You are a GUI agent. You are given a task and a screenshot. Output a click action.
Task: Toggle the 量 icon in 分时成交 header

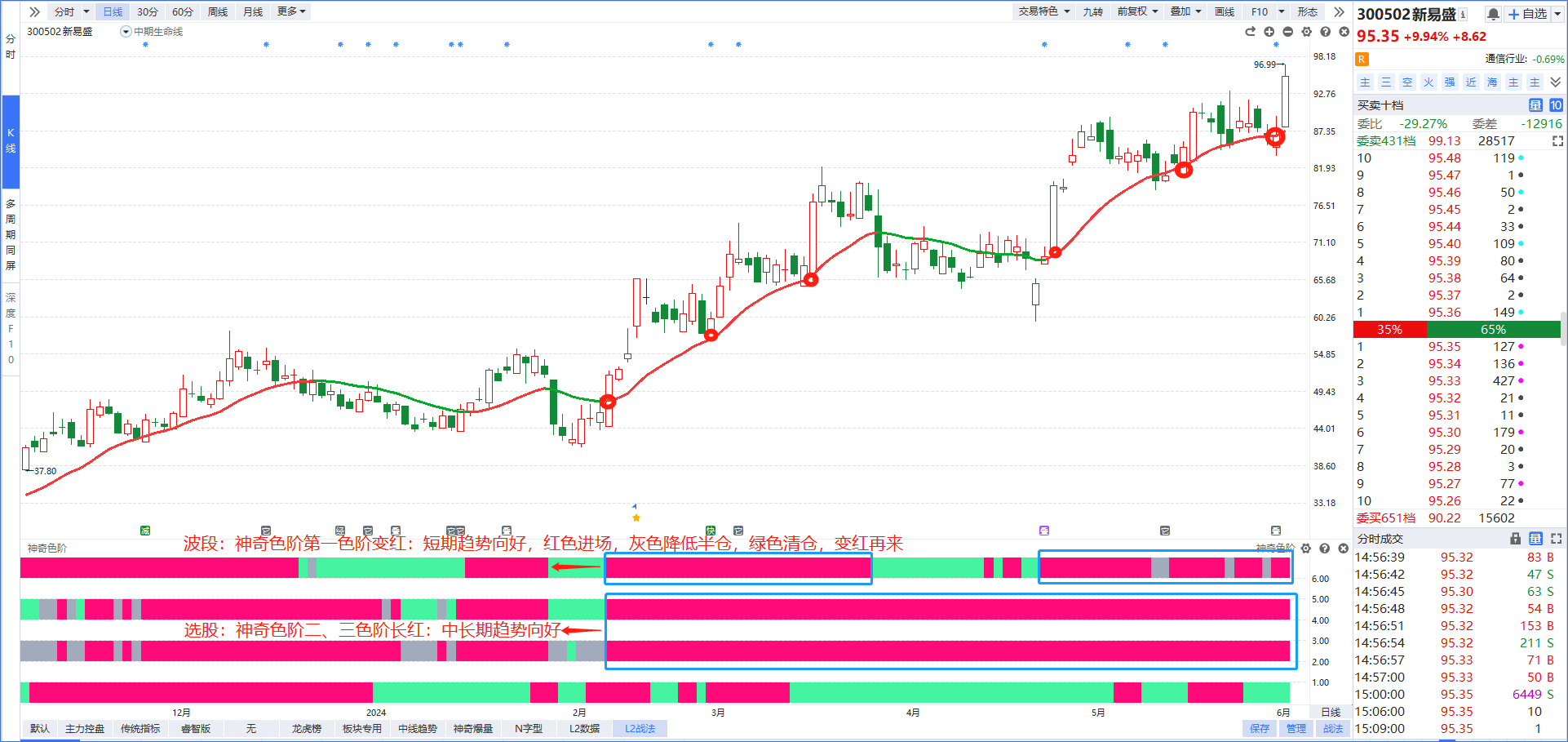[x=1535, y=539]
